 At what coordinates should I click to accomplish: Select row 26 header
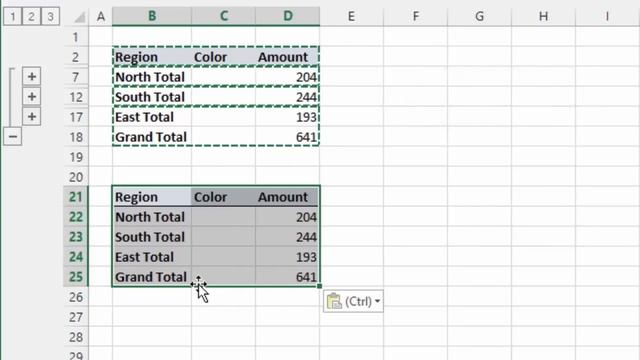[x=76, y=297]
